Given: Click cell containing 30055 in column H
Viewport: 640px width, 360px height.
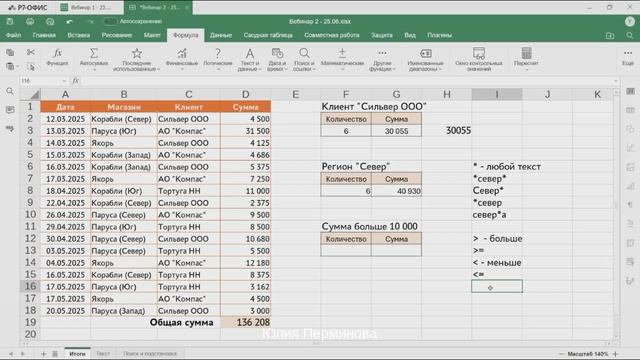Looking at the screenshot, I should pos(447,131).
